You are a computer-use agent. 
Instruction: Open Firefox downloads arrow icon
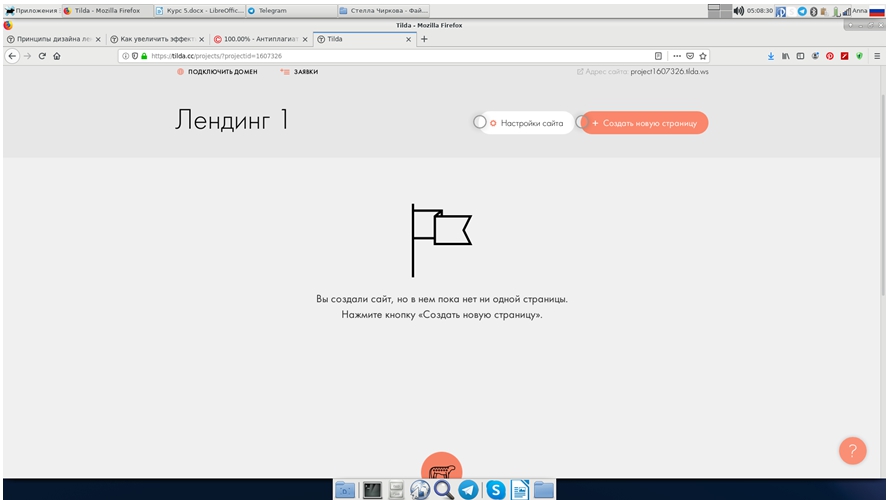[771, 56]
